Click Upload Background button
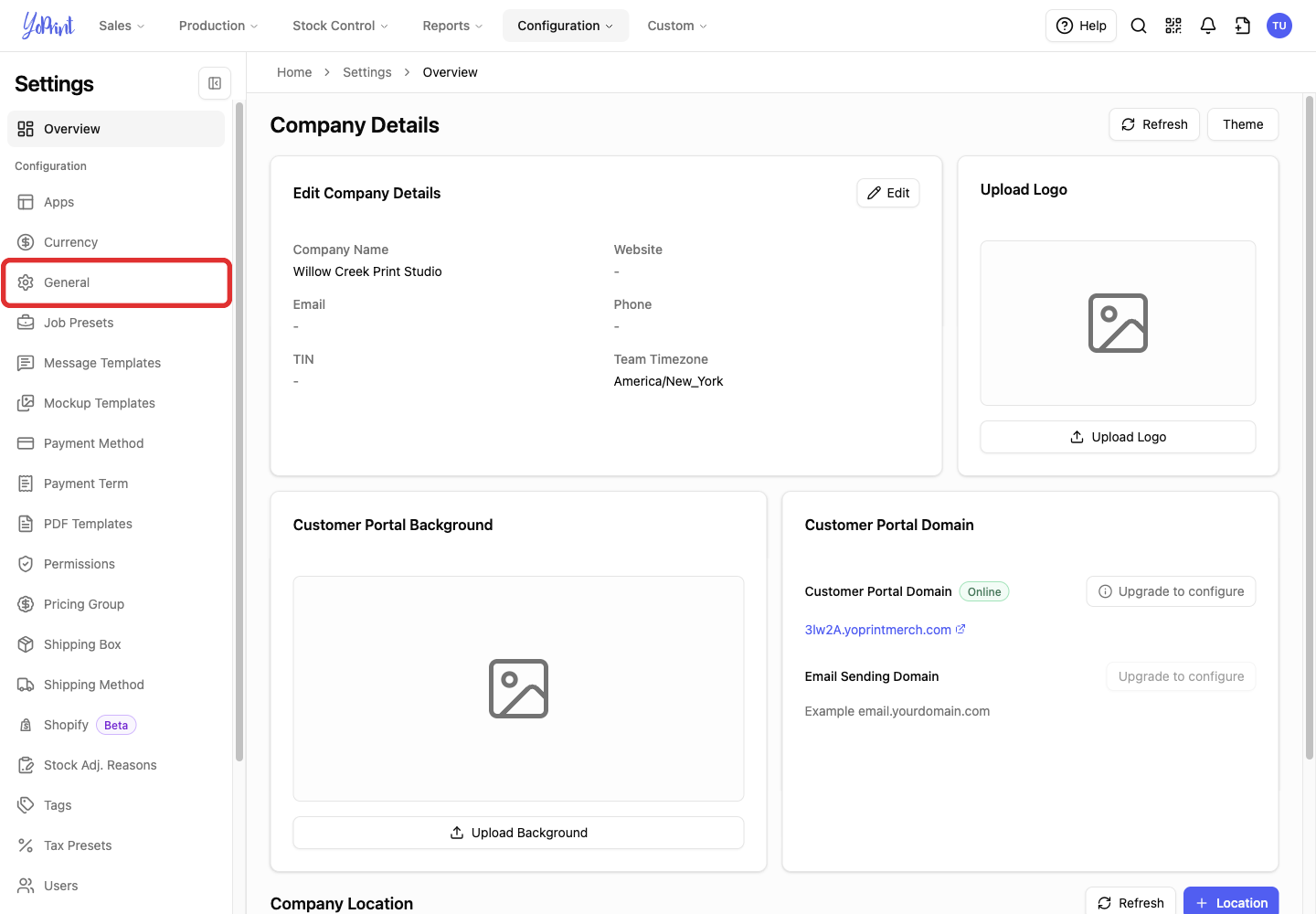 click(x=518, y=833)
